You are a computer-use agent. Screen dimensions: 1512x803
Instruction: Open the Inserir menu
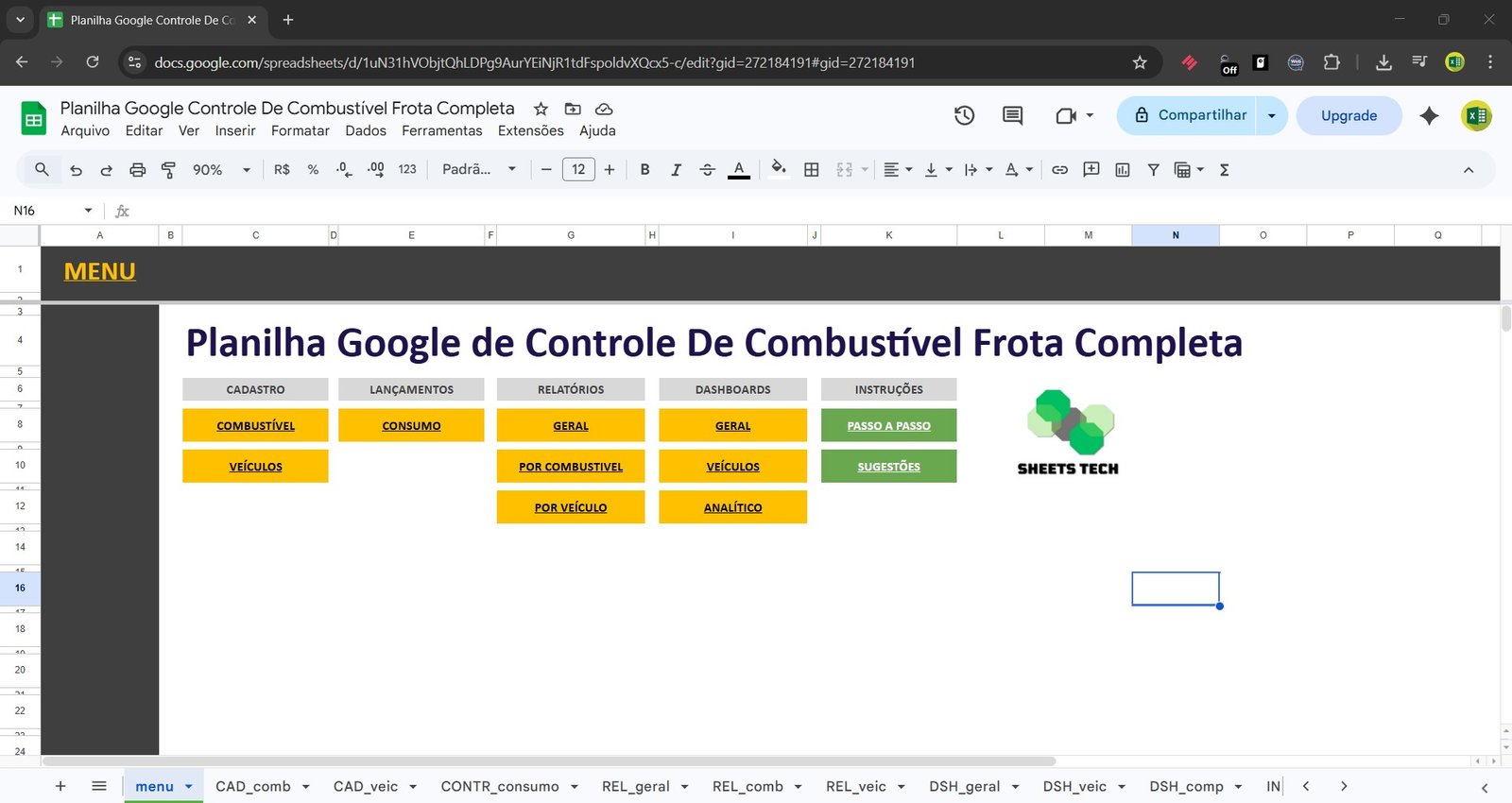235,131
